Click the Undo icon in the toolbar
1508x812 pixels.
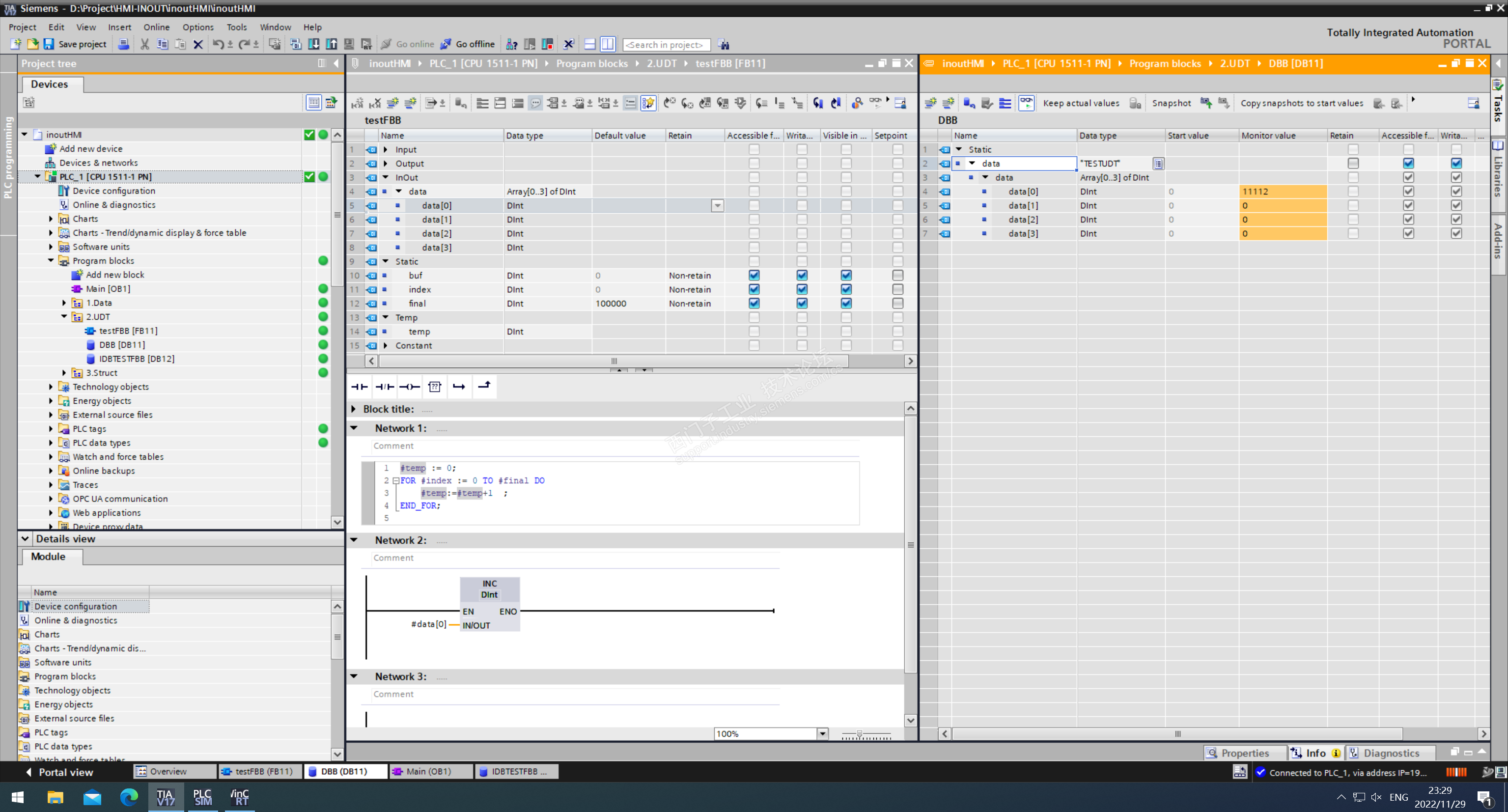218,44
